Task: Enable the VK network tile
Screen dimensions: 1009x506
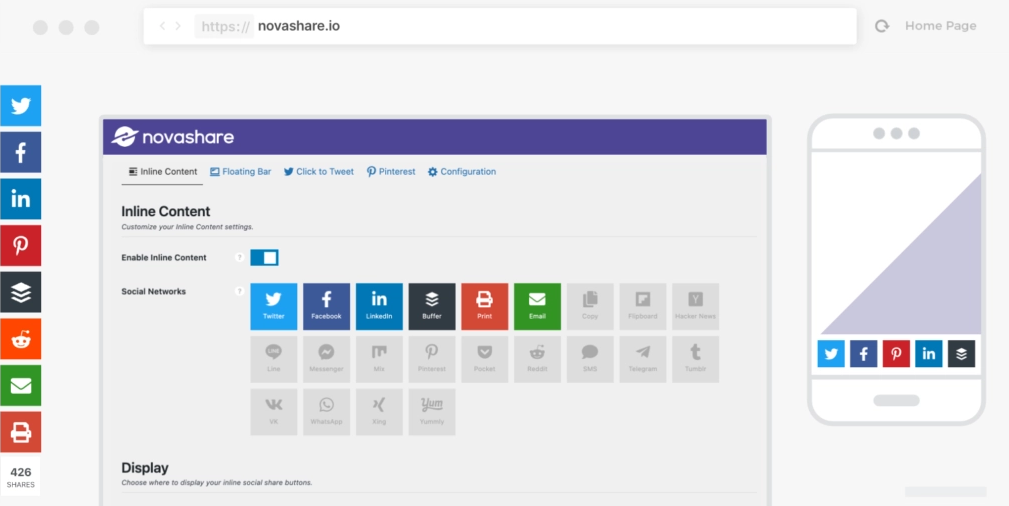Action: coord(273,412)
